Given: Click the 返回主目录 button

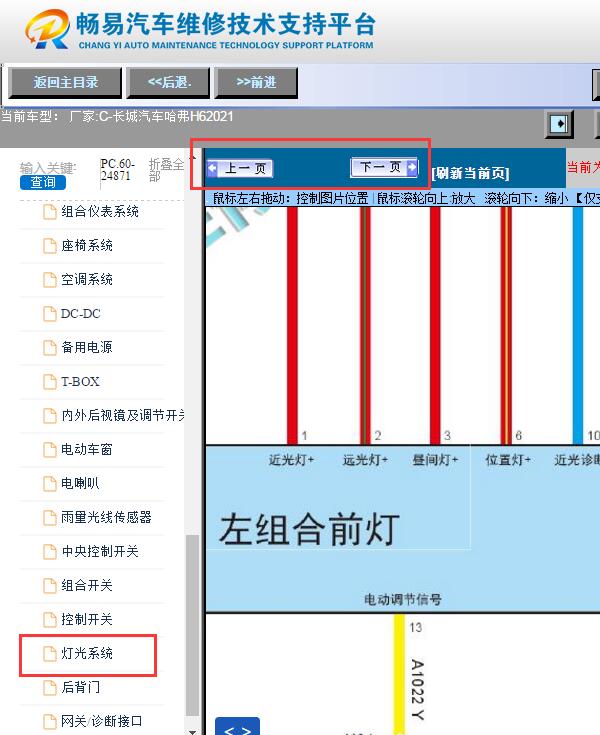Looking at the screenshot, I should click(65, 82).
